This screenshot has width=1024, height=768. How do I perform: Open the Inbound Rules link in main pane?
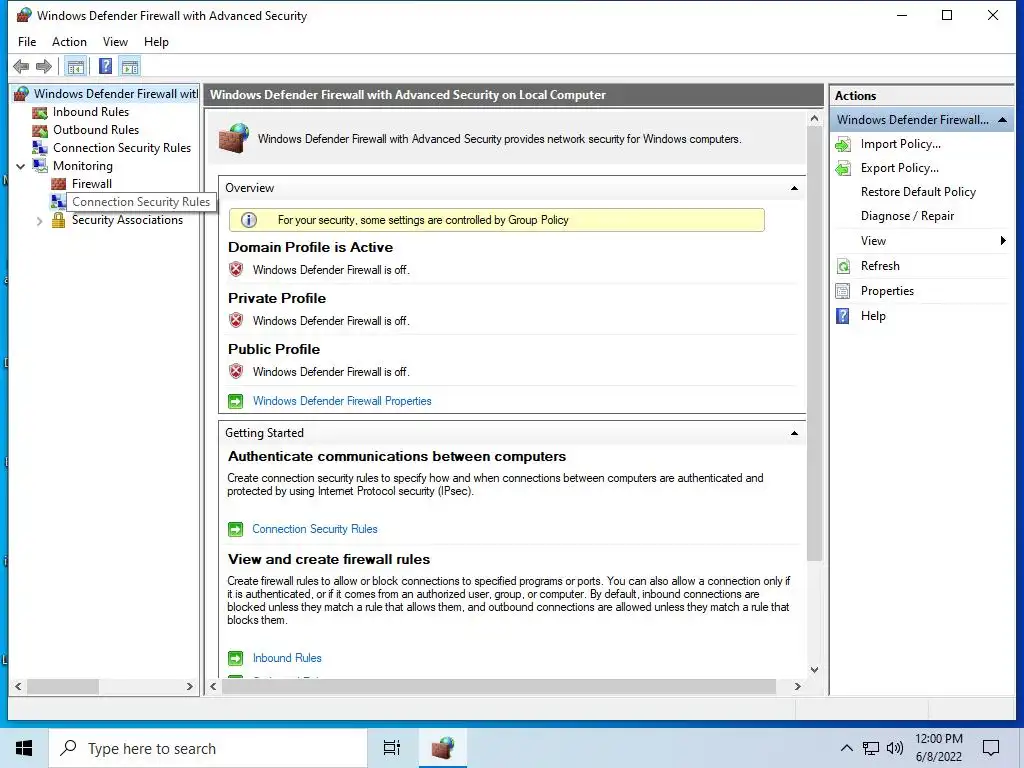pos(287,658)
